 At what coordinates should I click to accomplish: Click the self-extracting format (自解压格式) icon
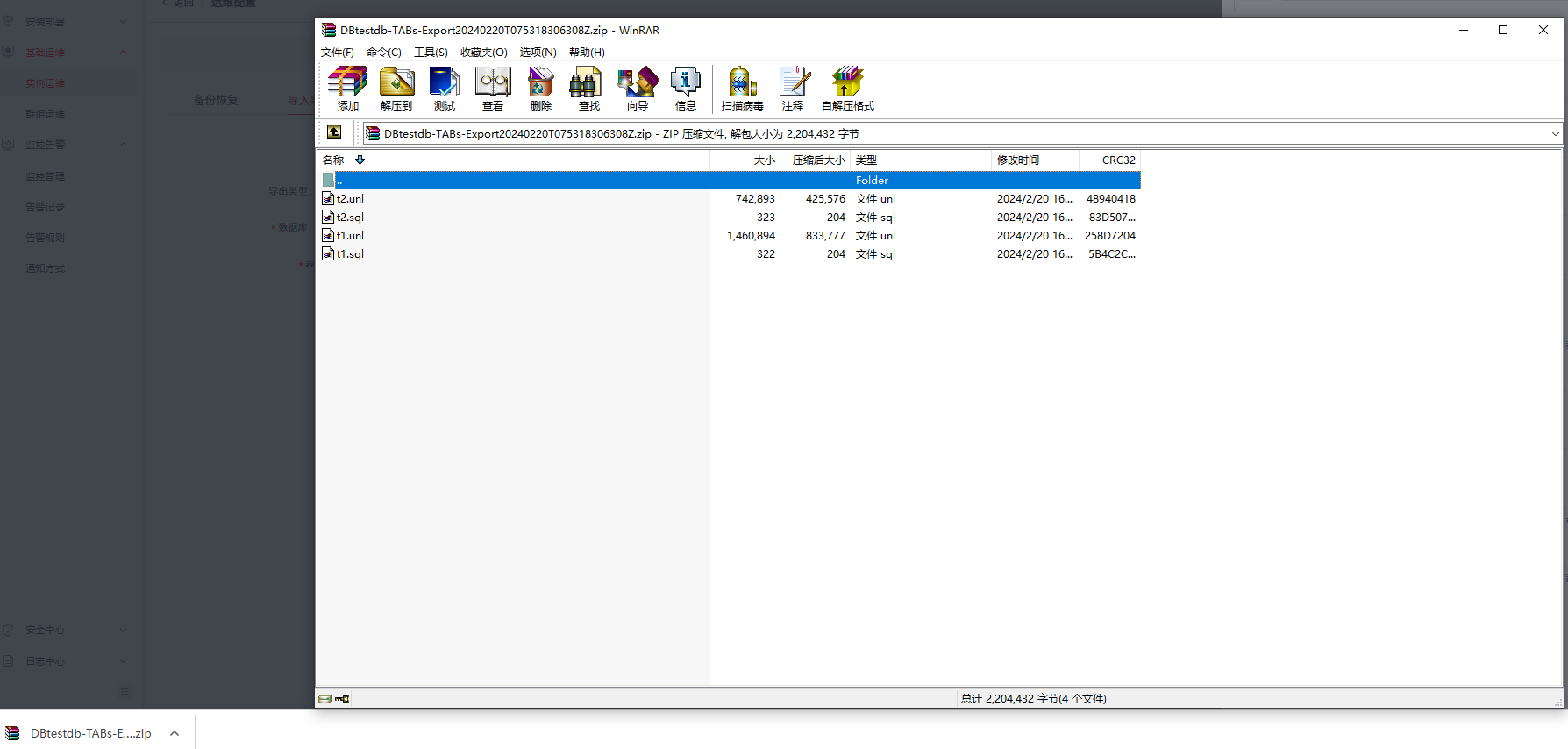(847, 89)
